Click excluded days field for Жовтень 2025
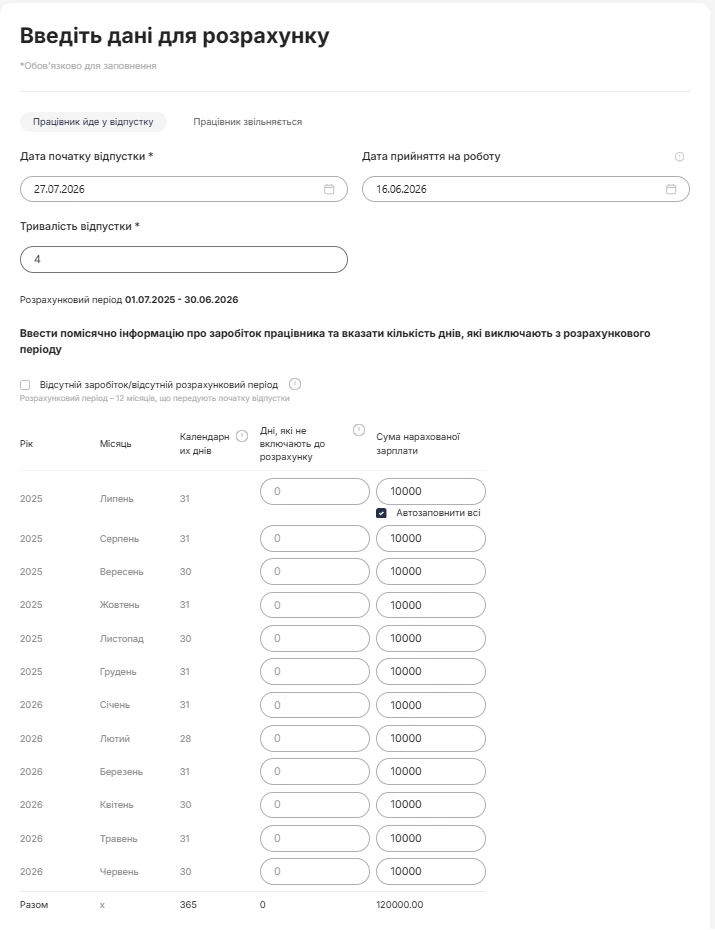 pos(315,605)
